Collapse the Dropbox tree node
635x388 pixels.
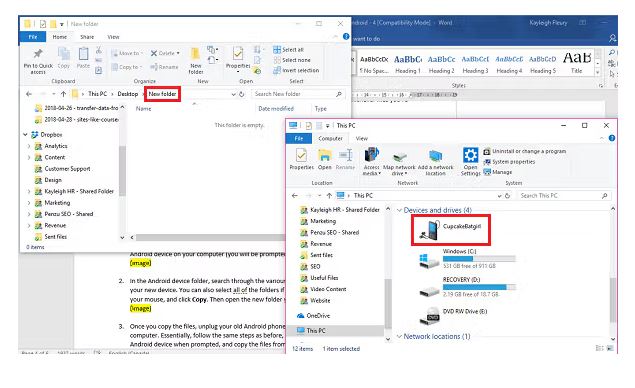tap(26, 134)
